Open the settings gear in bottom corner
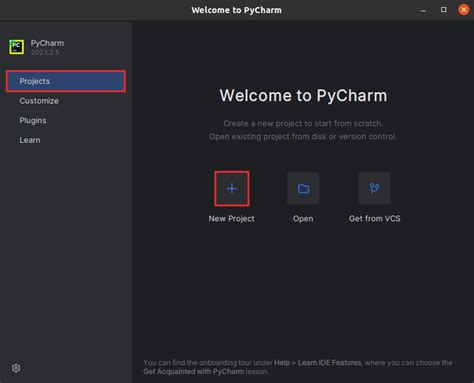The height and width of the screenshot is (383, 474). click(x=16, y=368)
